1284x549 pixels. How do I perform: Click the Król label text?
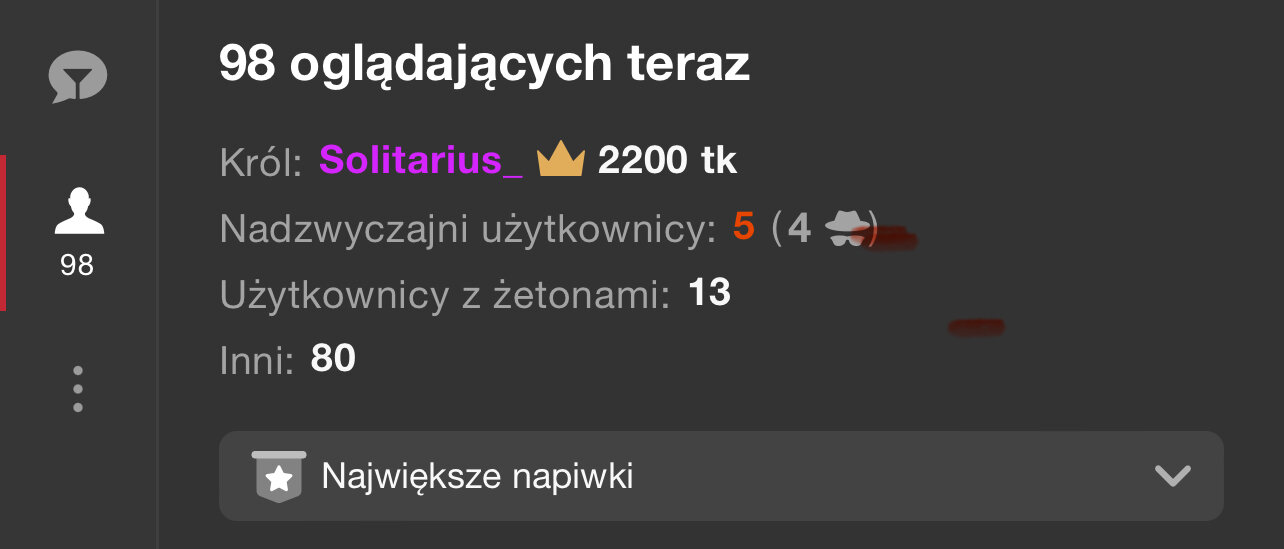pyautogui.click(x=261, y=163)
